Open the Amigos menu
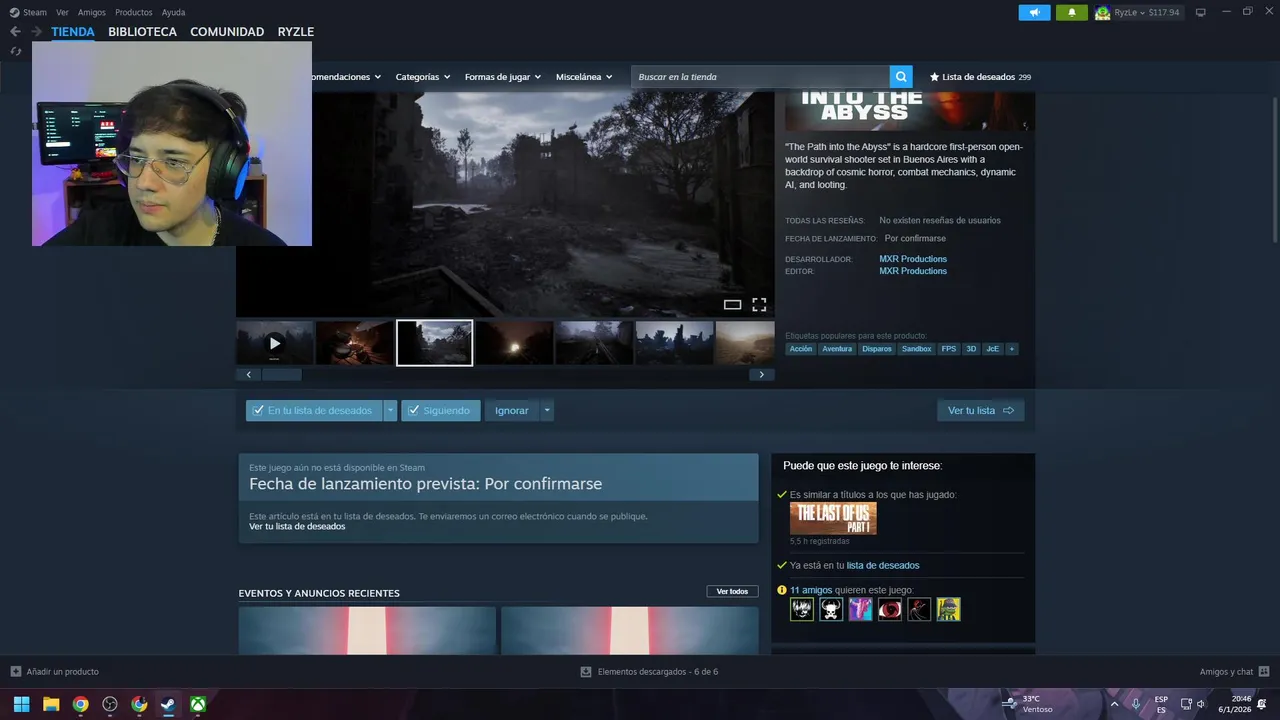Image resolution: width=1280 pixels, height=720 pixels. pos(92,13)
